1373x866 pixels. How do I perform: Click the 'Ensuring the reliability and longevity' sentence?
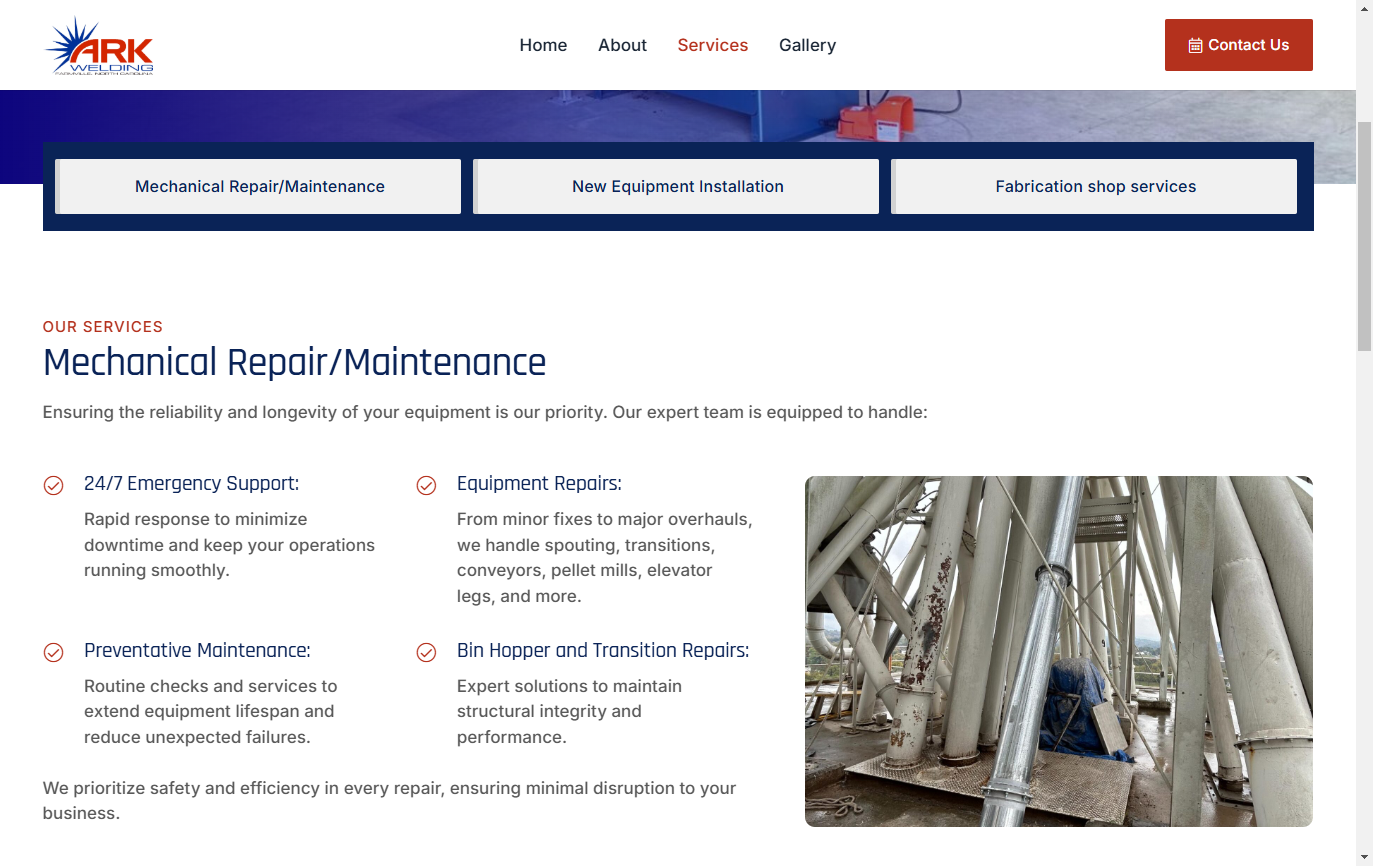(x=485, y=412)
